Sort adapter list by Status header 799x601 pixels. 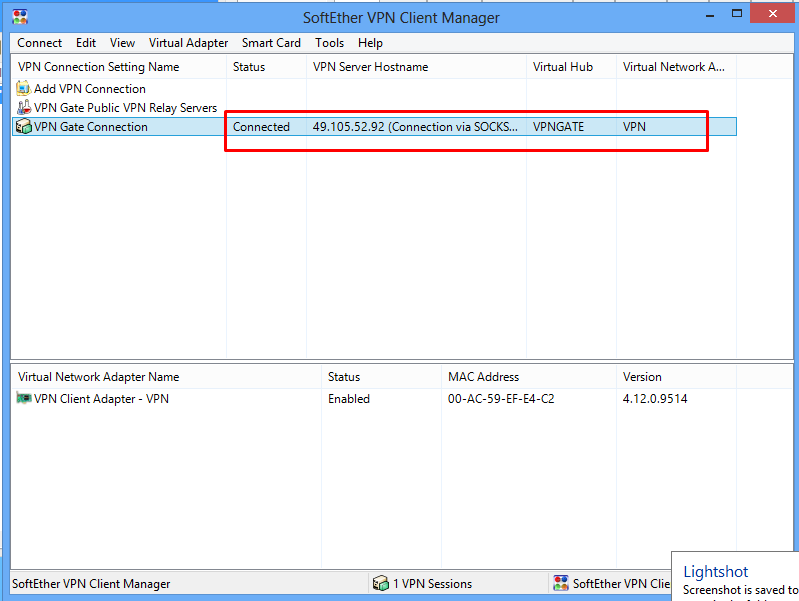(x=381, y=377)
